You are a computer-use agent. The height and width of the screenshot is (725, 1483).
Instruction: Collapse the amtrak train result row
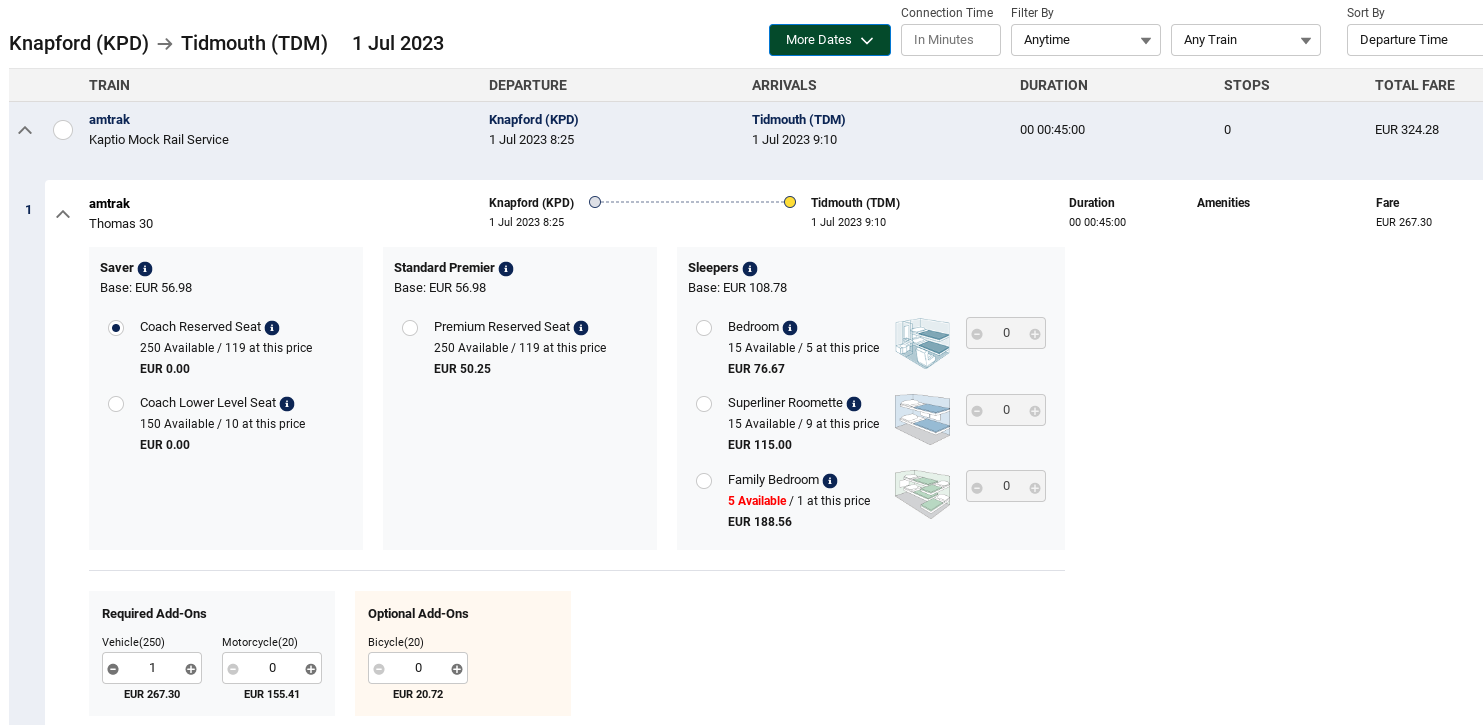26,130
